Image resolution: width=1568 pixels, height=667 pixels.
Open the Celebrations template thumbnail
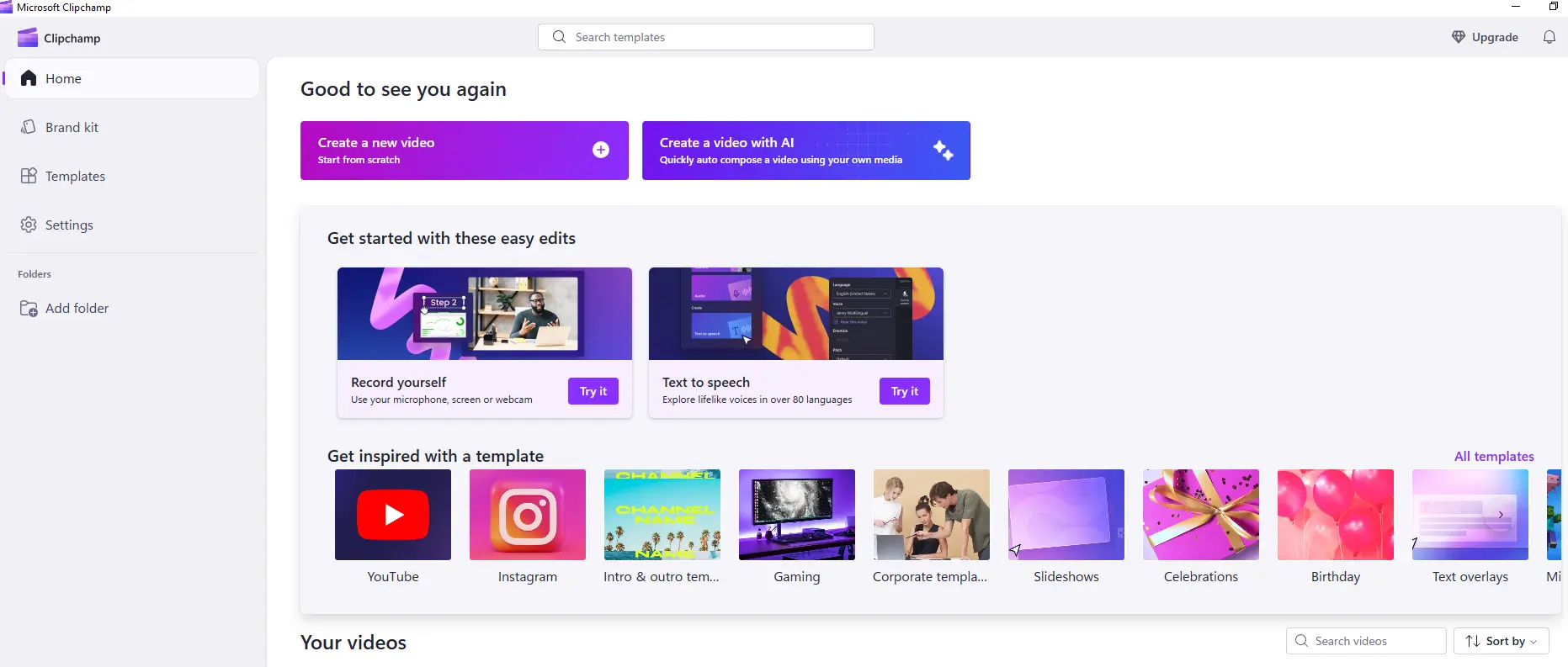pyautogui.click(x=1201, y=515)
